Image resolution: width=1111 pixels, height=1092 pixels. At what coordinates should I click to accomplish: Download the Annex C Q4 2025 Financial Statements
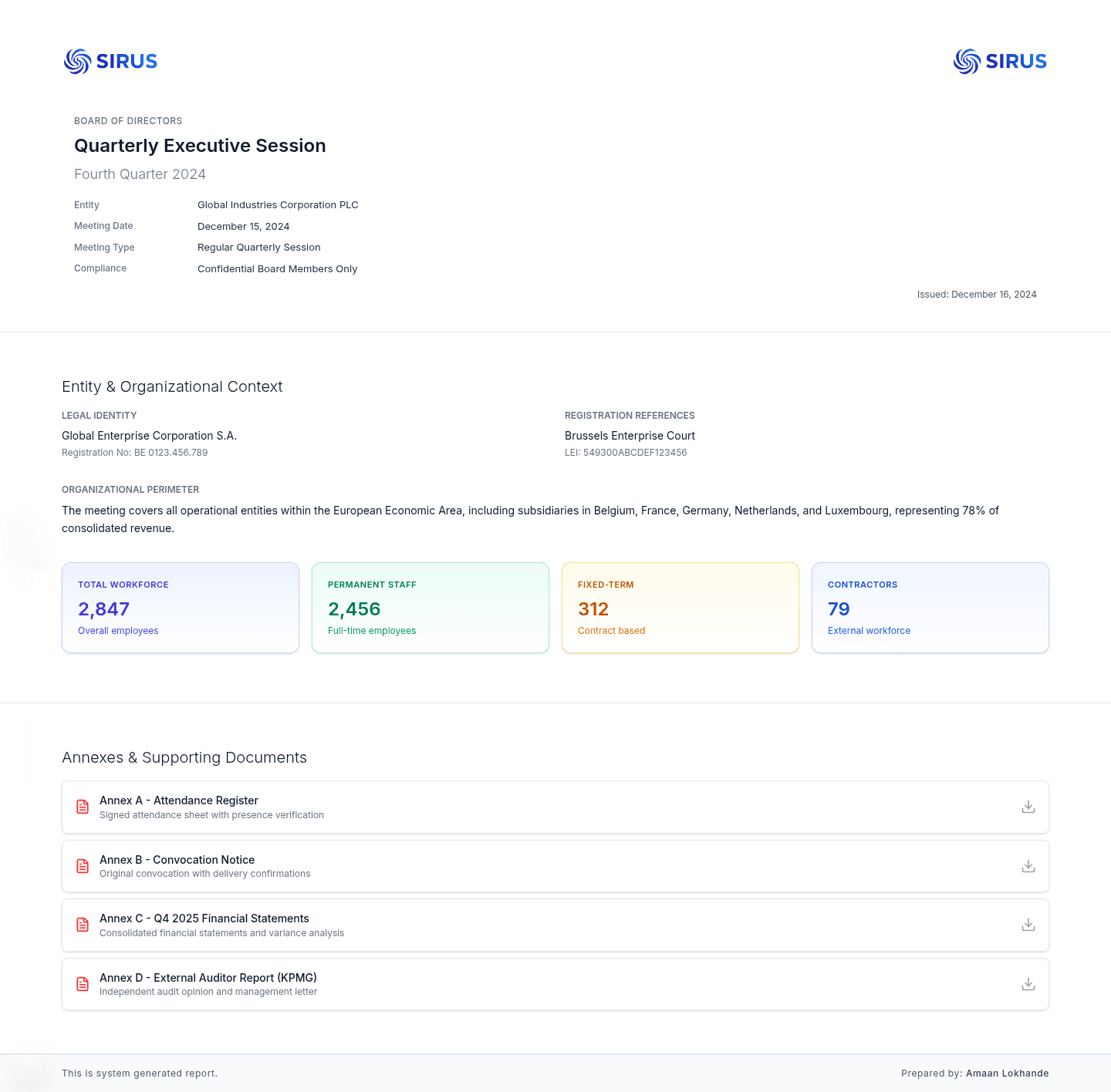click(x=1028, y=925)
